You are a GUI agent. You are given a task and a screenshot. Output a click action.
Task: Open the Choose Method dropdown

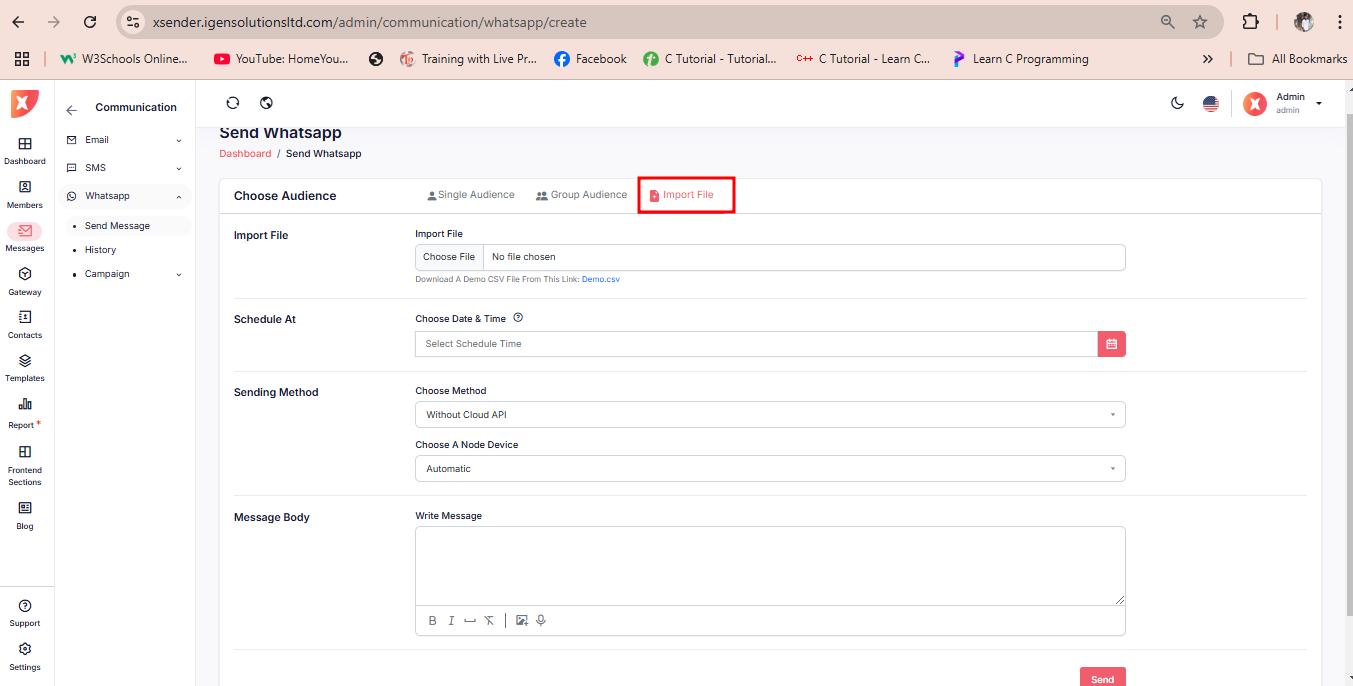pyautogui.click(x=769, y=415)
